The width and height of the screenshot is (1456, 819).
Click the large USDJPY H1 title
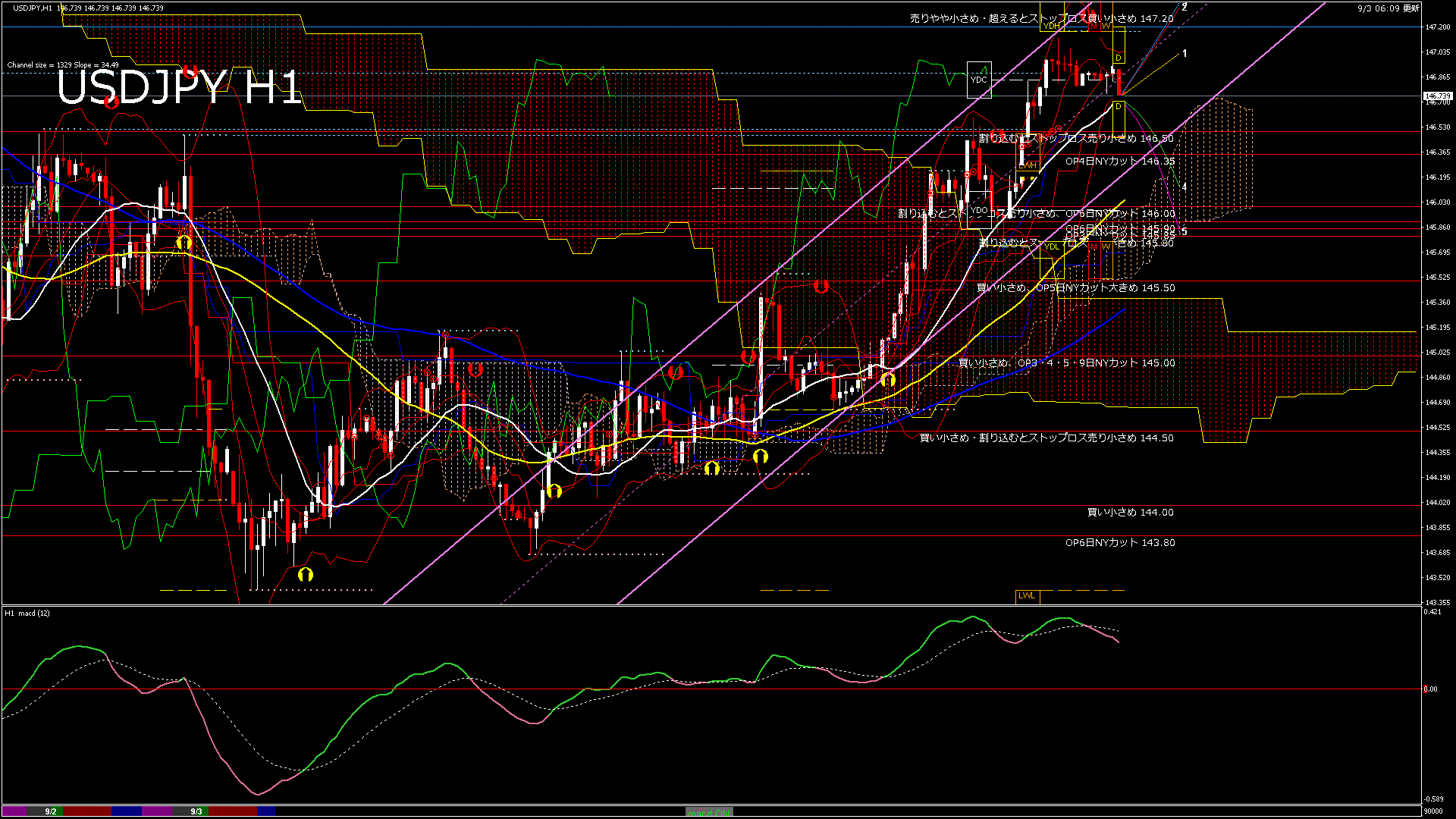179,87
